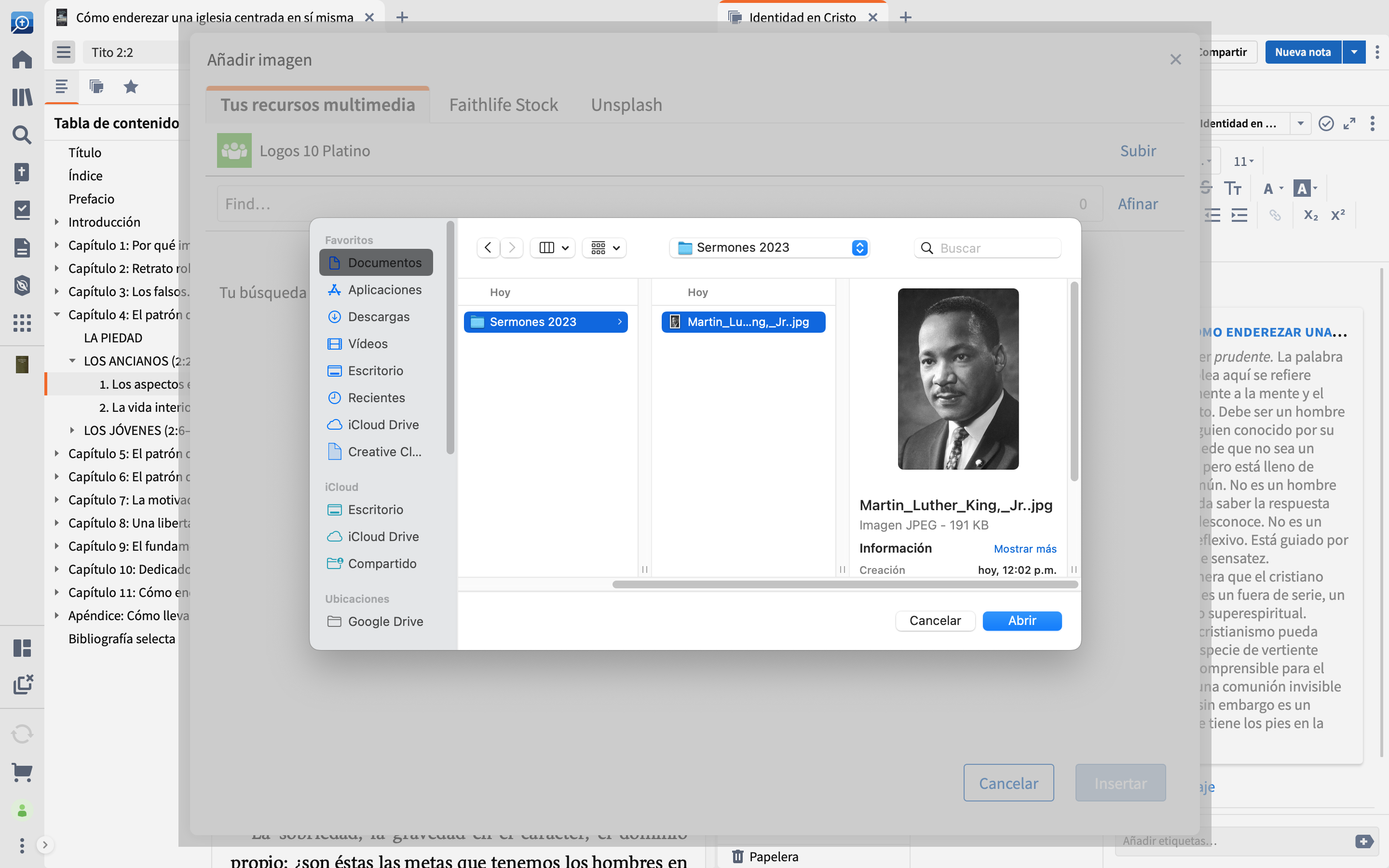Click the superscript formatting icon
The image size is (1389, 868).
click(1338, 215)
